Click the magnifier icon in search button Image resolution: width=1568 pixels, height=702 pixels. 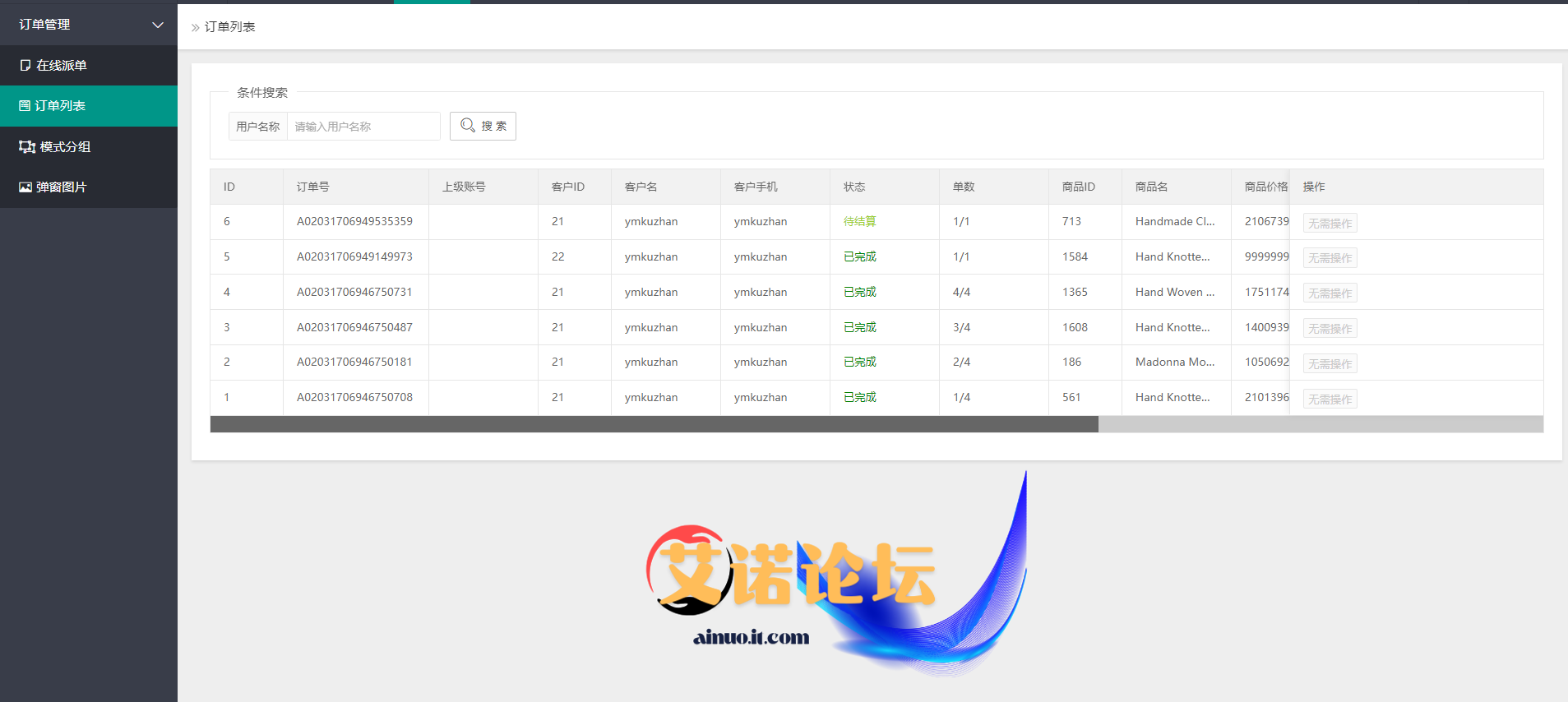468,125
